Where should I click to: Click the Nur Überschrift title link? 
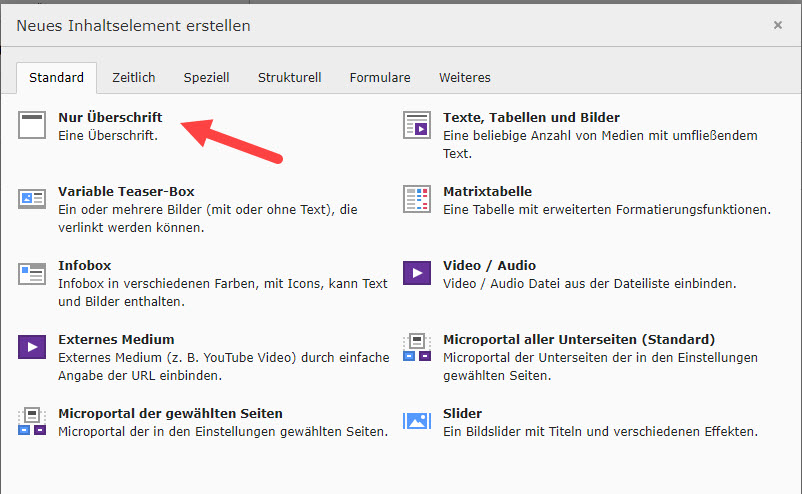(x=110, y=118)
